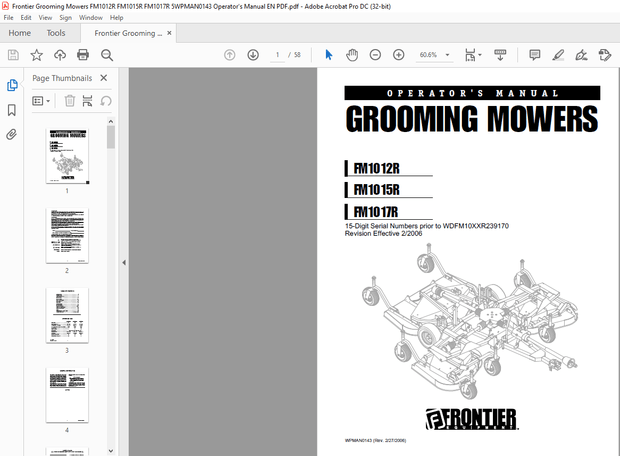Expand the fit page tool arrow
620x456 pixels.
click(x=480, y=55)
